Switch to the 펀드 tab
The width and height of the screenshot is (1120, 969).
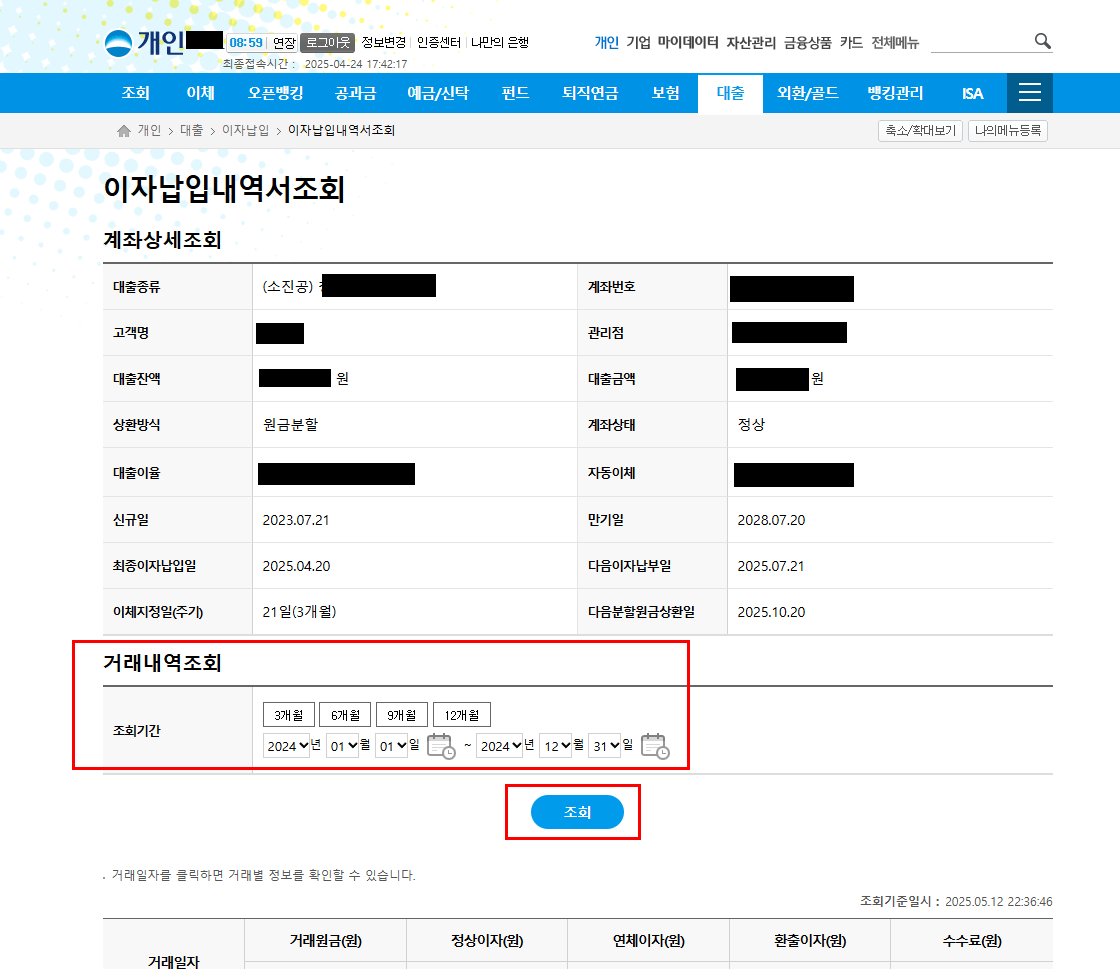514,93
